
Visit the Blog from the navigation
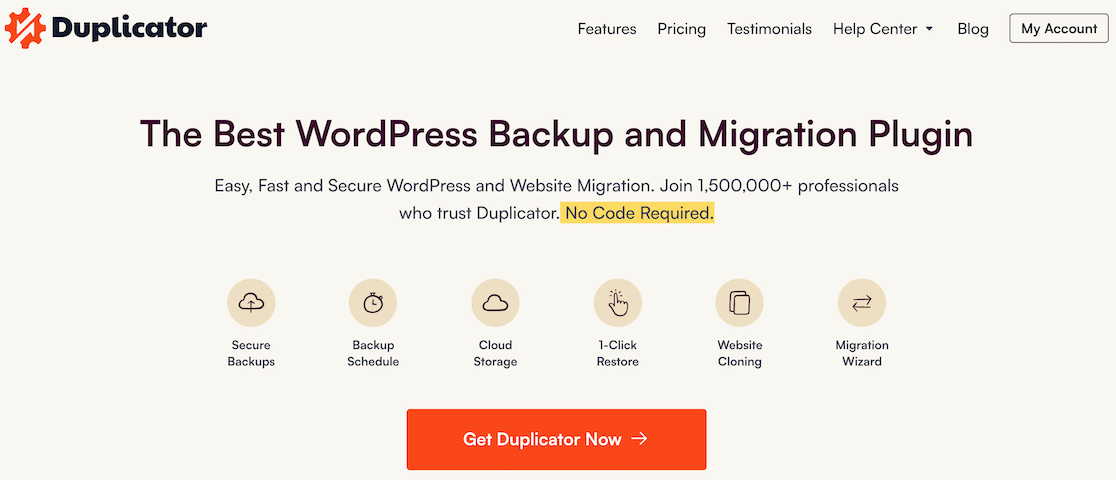tap(973, 29)
